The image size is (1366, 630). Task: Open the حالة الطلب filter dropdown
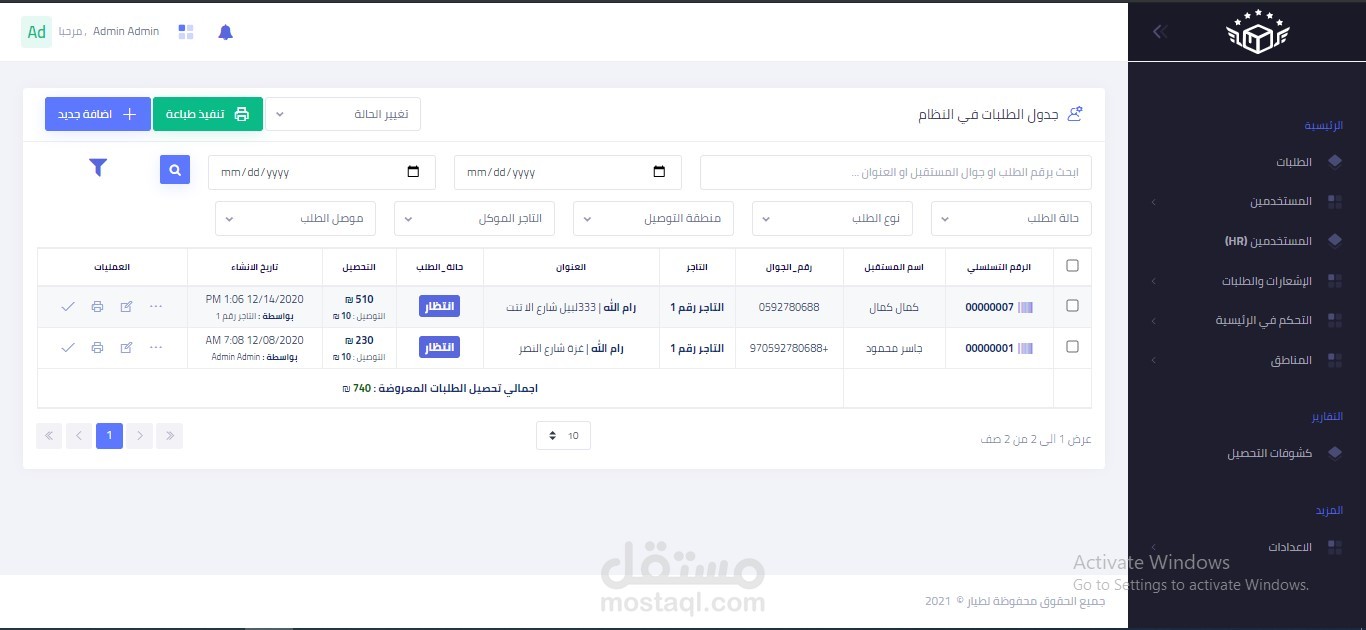(x=1011, y=219)
